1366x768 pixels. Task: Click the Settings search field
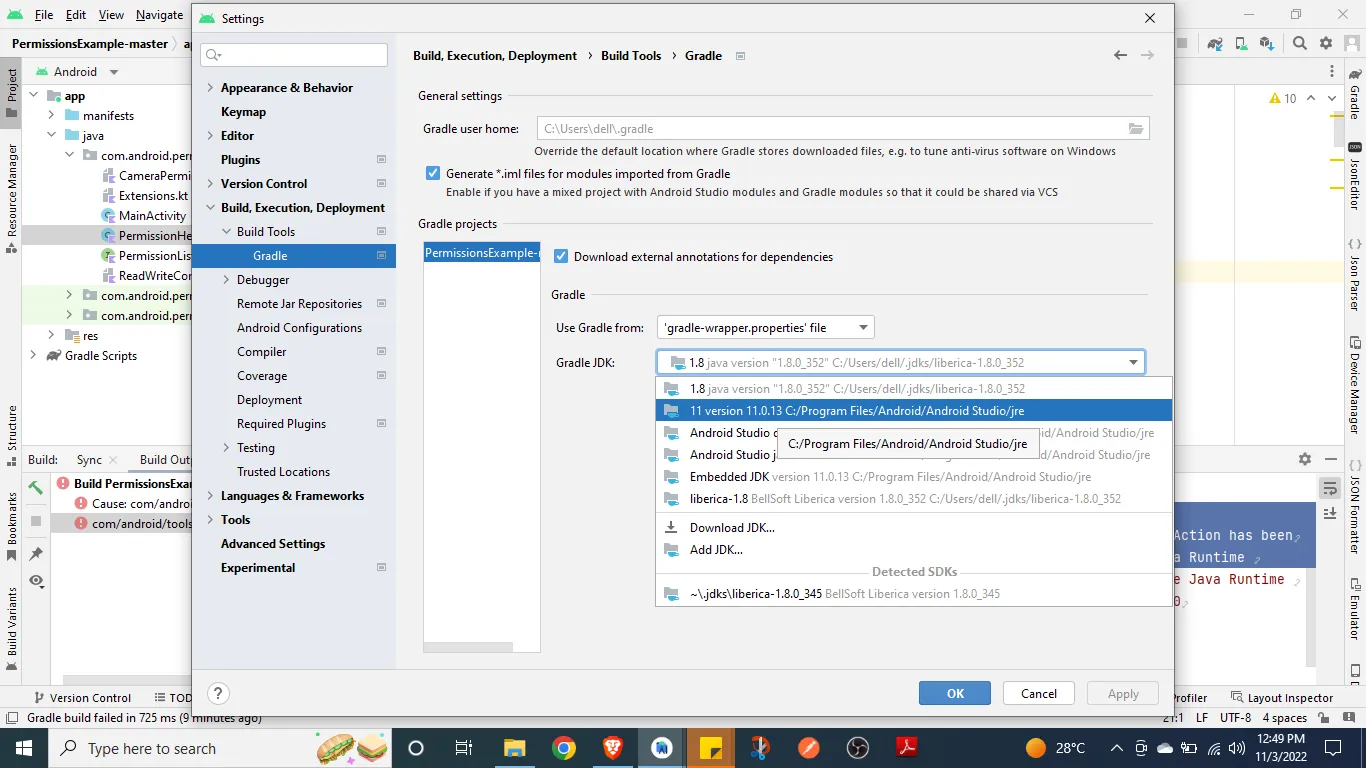[x=294, y=55]
